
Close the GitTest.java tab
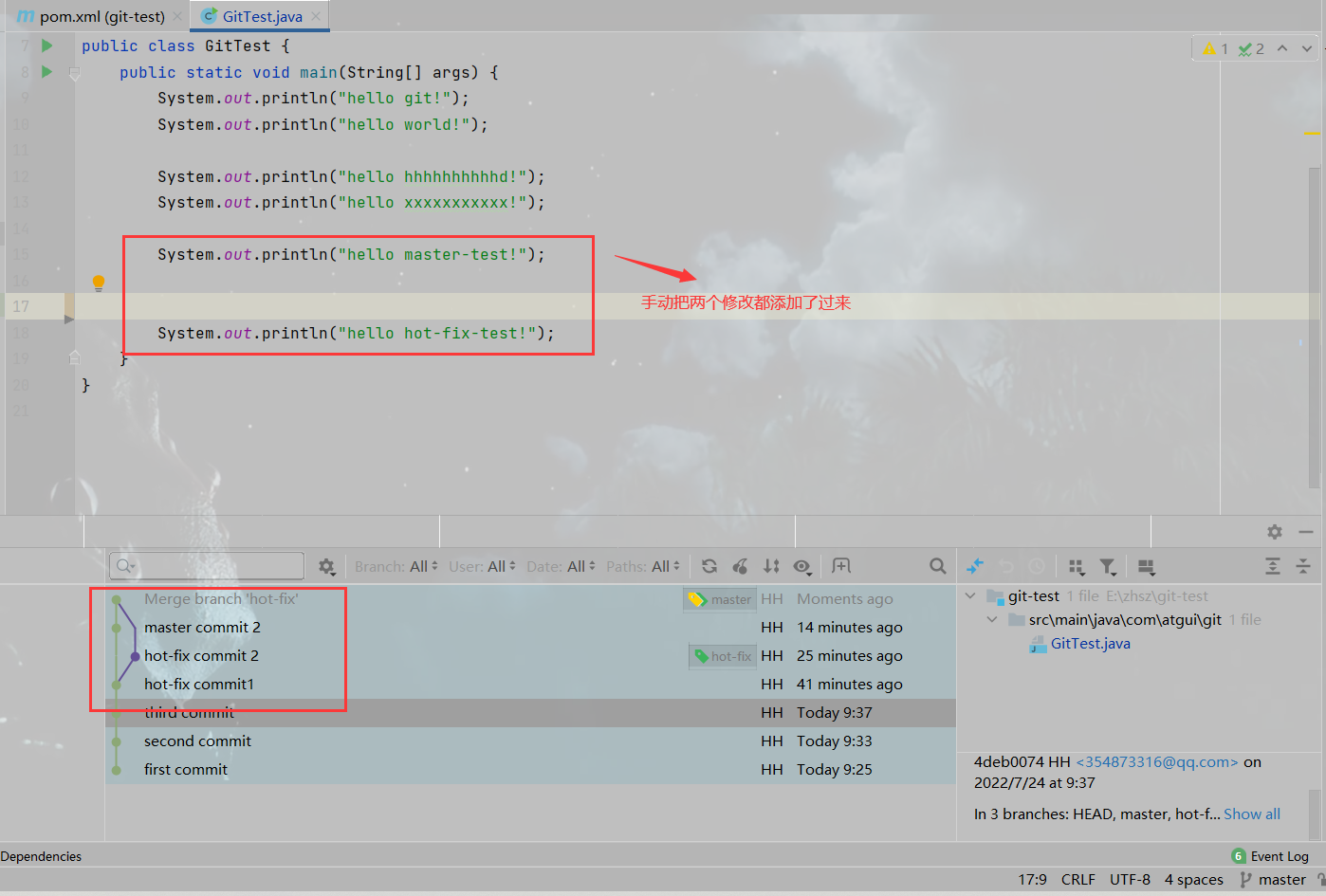tap(316, 16)
